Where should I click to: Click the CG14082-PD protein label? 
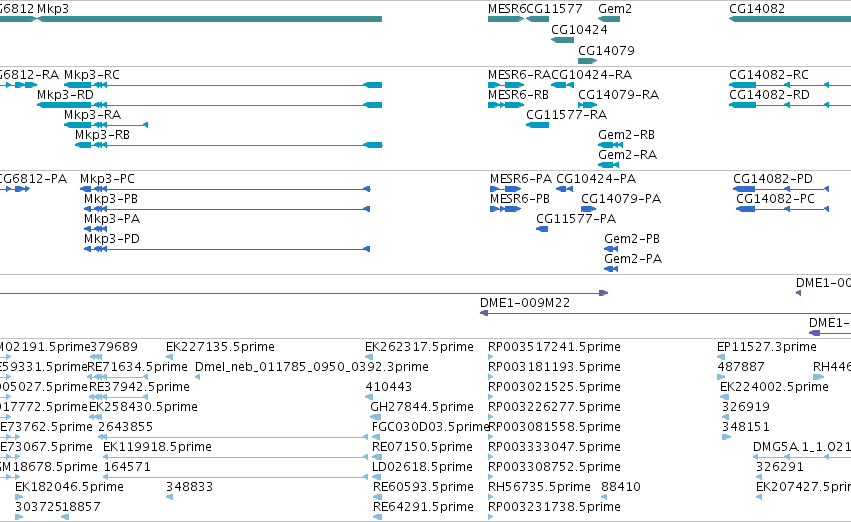(x=773, y=179)
